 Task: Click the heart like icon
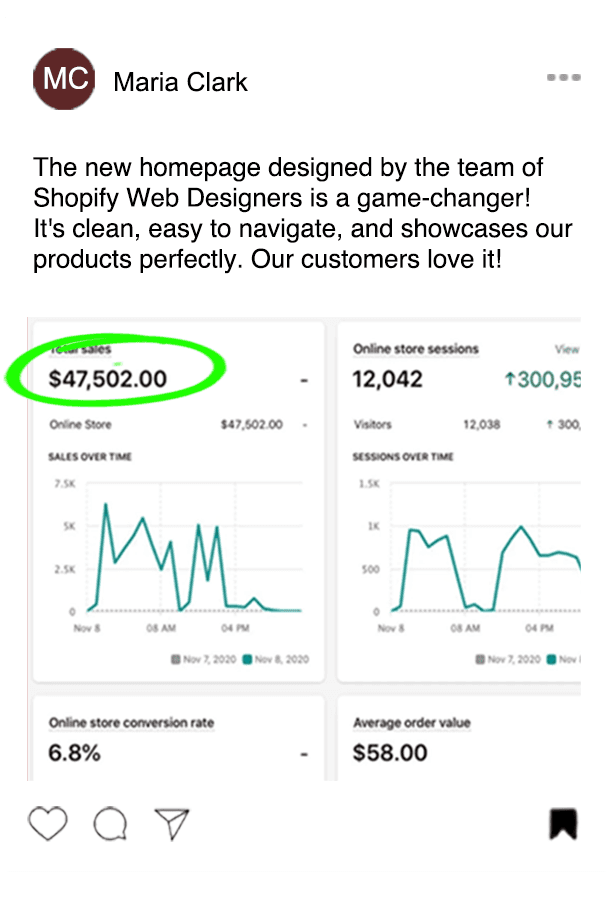pos(48,823)
